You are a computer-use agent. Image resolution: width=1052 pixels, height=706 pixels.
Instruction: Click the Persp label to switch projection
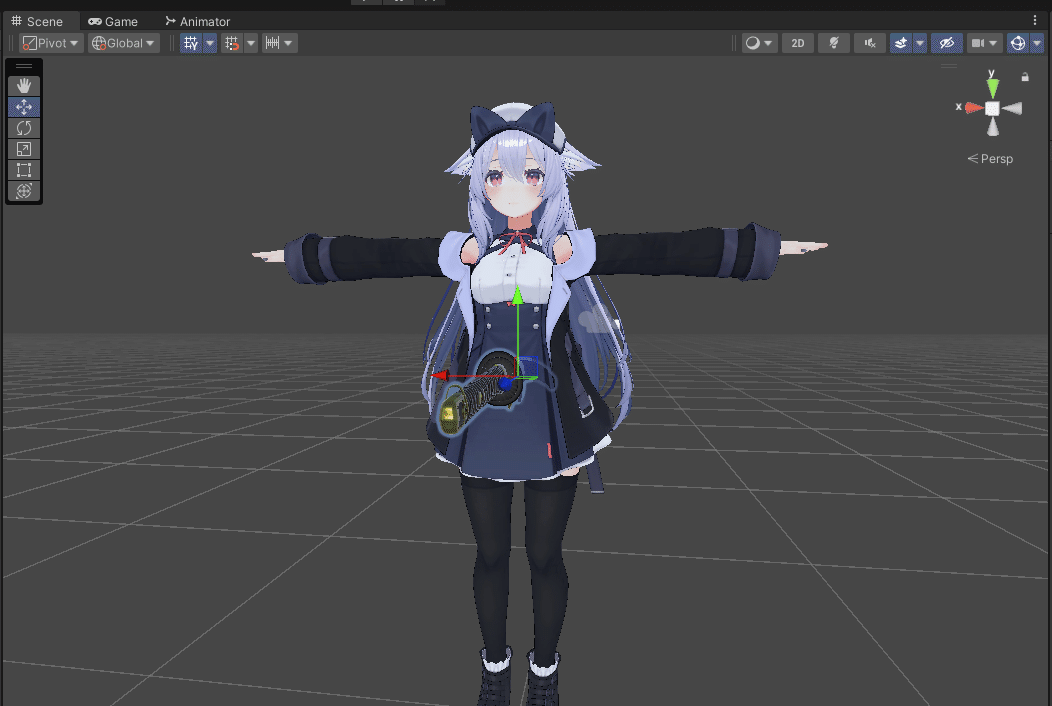tap(996, 158)
